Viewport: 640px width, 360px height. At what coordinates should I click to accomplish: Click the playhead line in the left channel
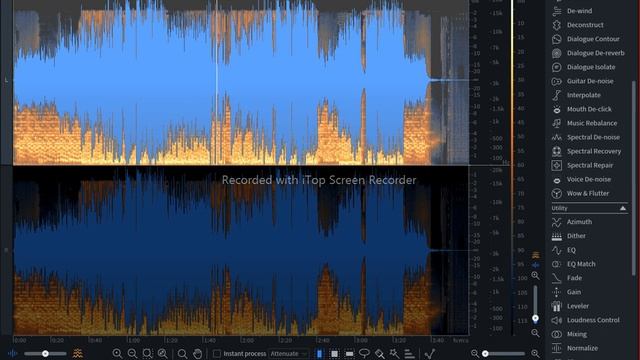[217, 82]
